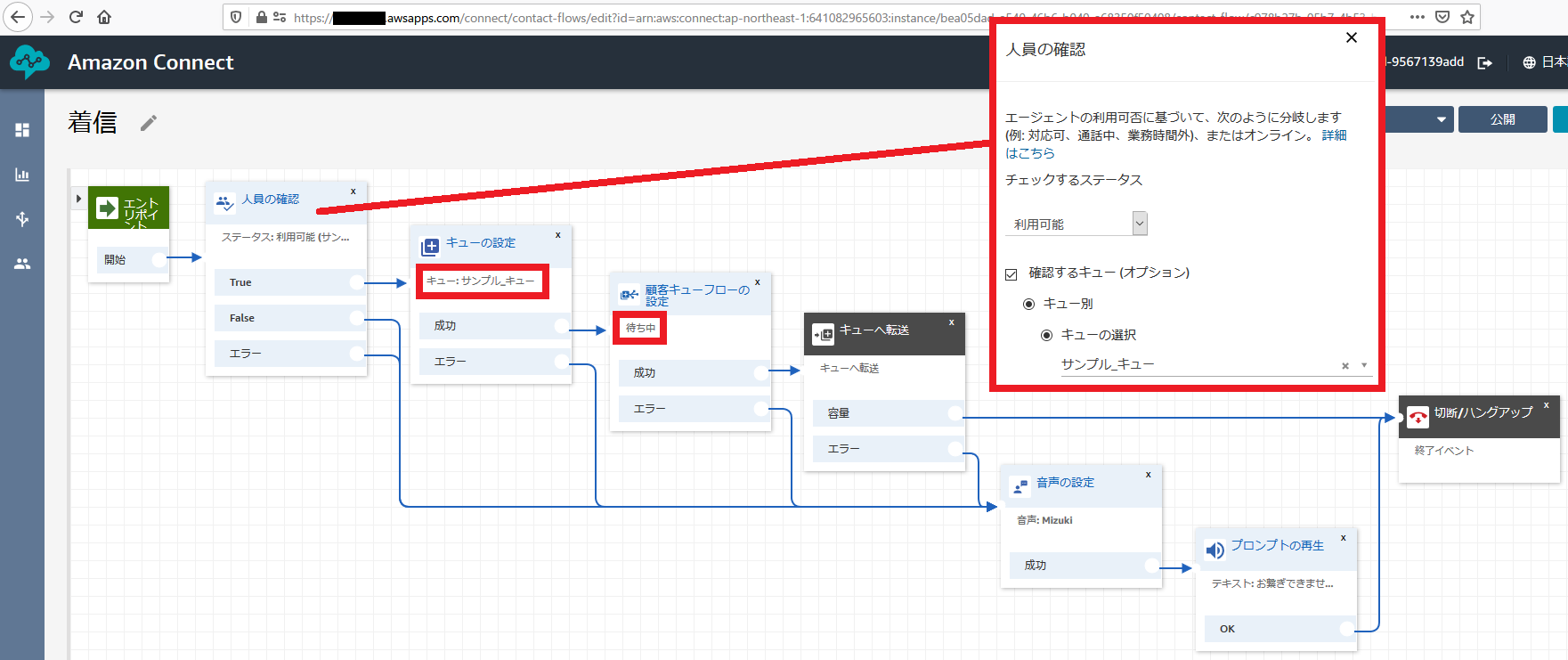1568x660 pixels.
Task: Open the プロンプトの再生 block title
Action: (1277, 545)
